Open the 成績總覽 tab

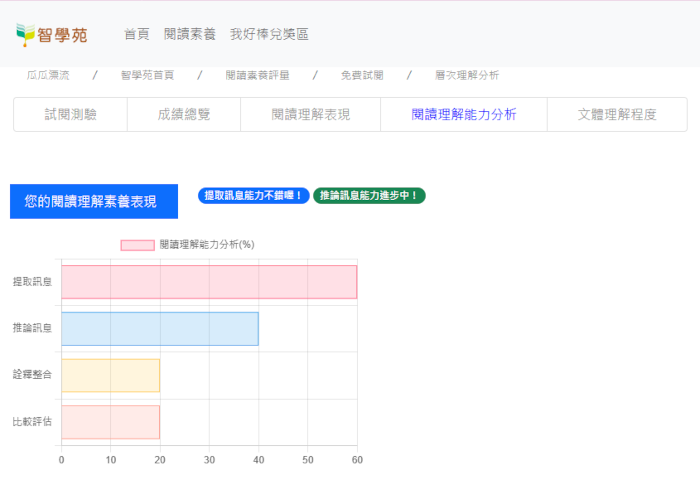[x=184, y=115]
